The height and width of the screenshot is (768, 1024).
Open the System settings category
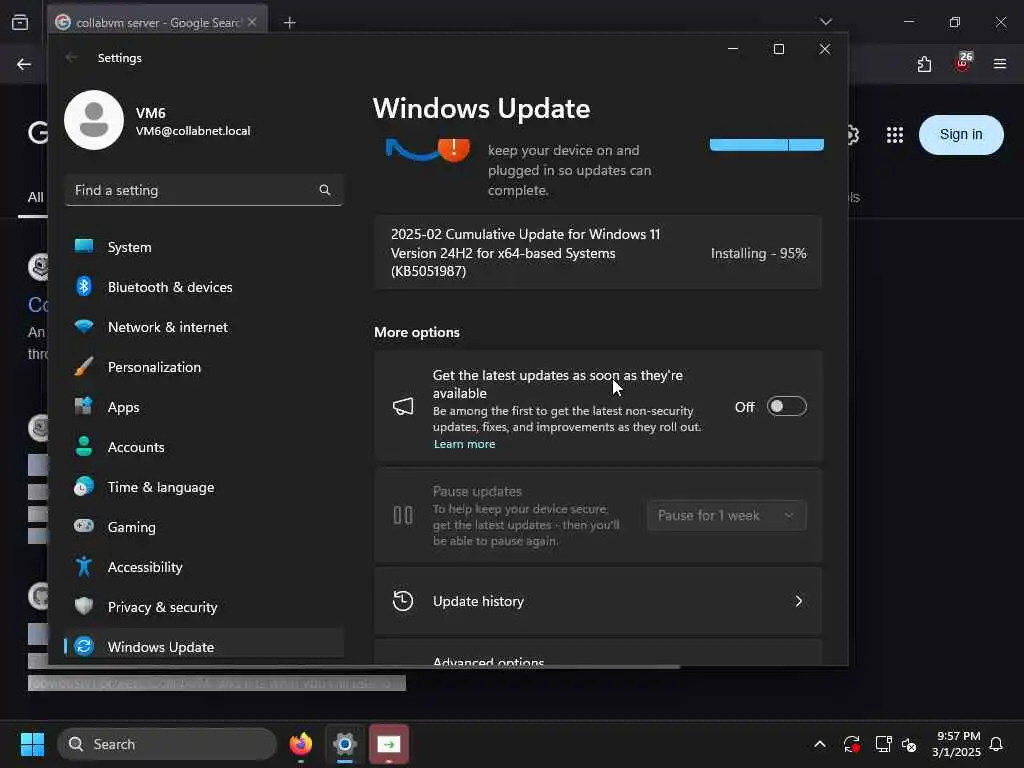(204, 247)
